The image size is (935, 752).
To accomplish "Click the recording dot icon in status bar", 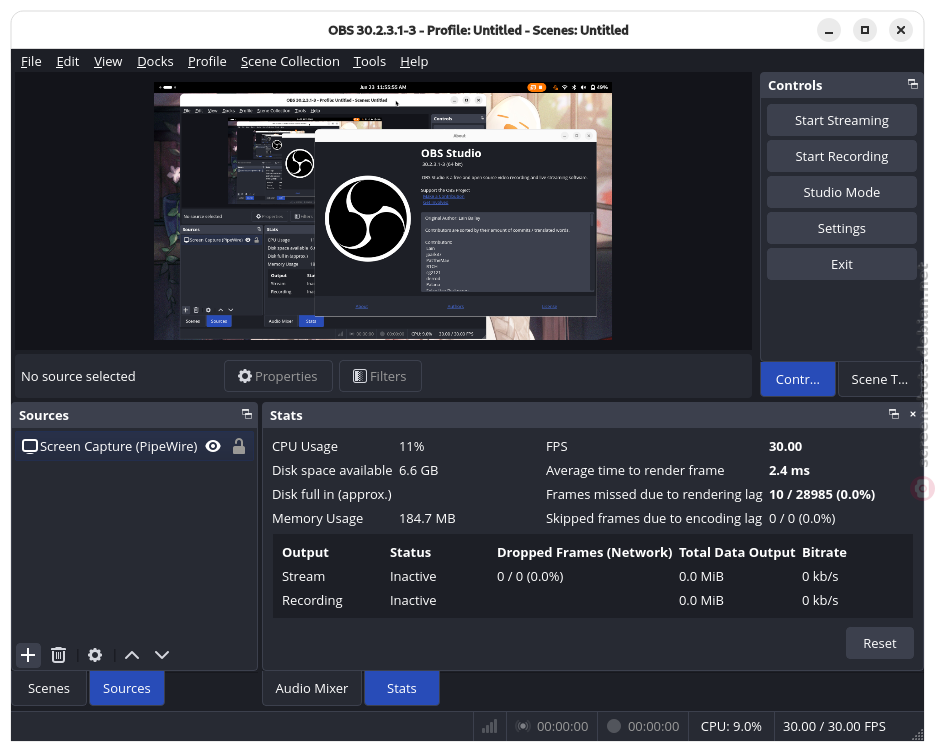I will tap(614, 726).
